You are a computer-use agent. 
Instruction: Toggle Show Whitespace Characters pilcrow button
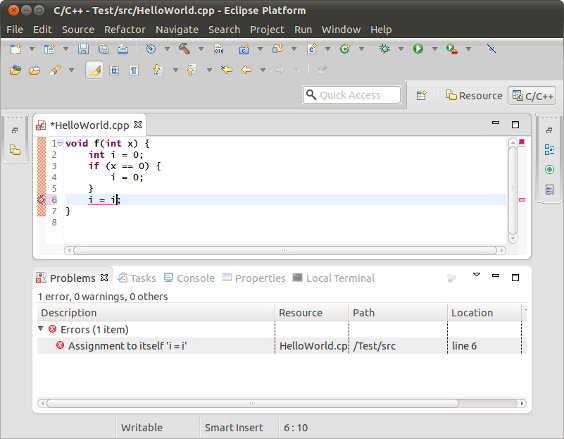(x=134, y=70)
